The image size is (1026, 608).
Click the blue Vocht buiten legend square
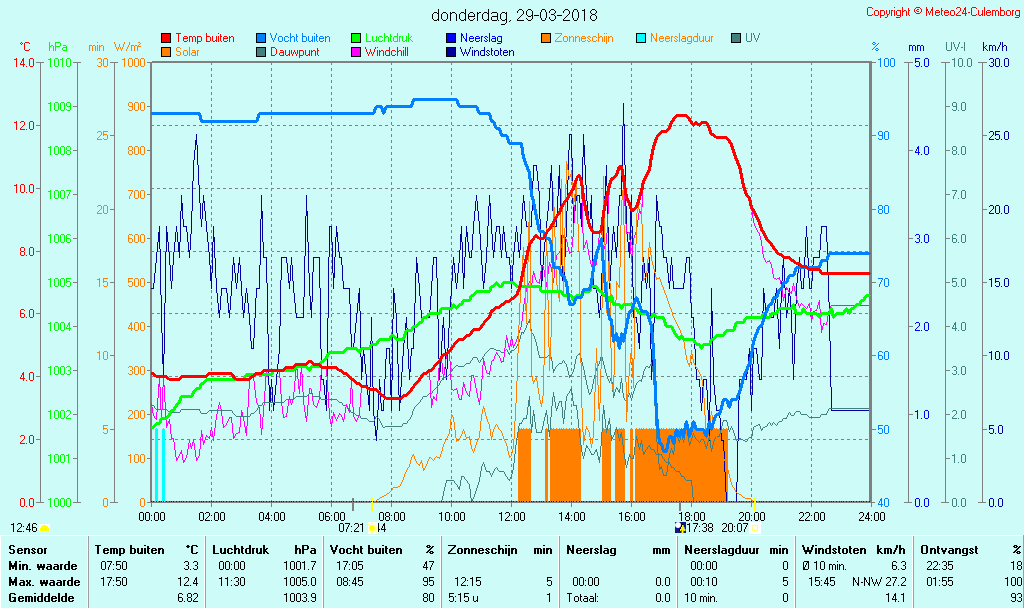point(261,38)
